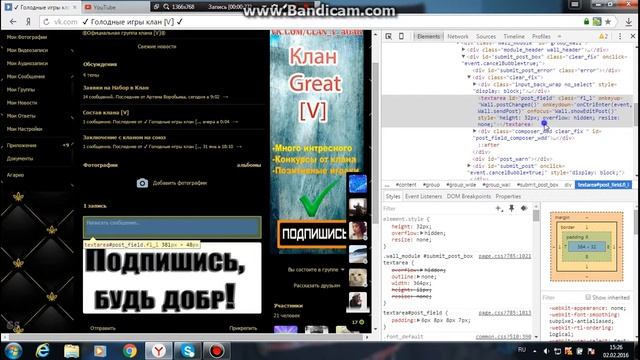This screenshot has width=640, height=360.
Task: Click the post message textarea on the wall
Action: click(172, 227)
